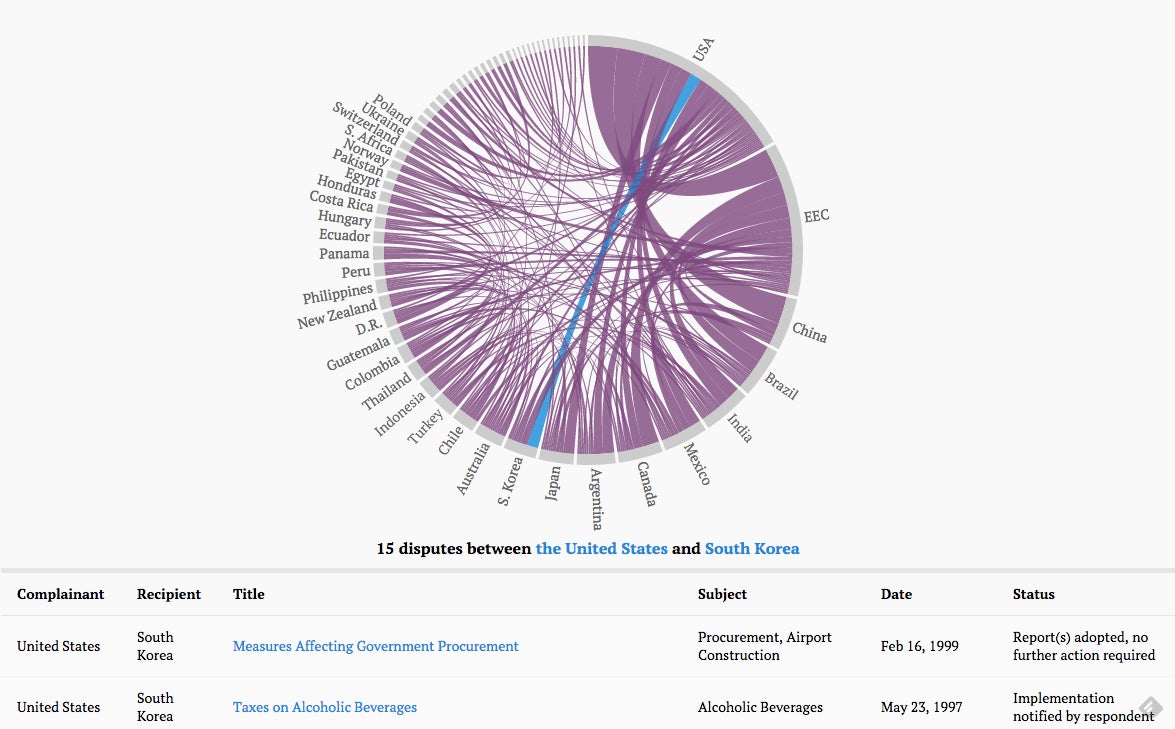Click the New Zealand label
Screen dimensions: 1175x729
(x=337, y=315)
